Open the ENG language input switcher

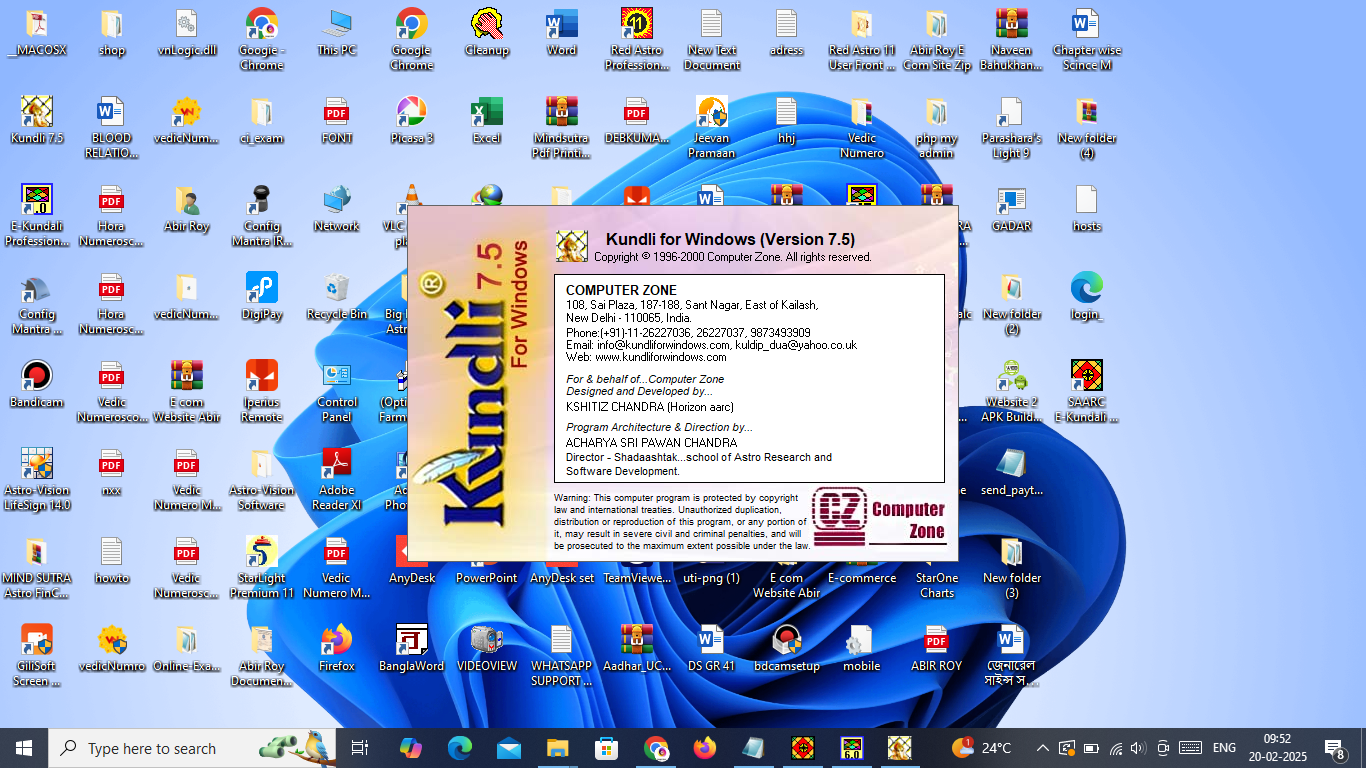(1224, 748)
